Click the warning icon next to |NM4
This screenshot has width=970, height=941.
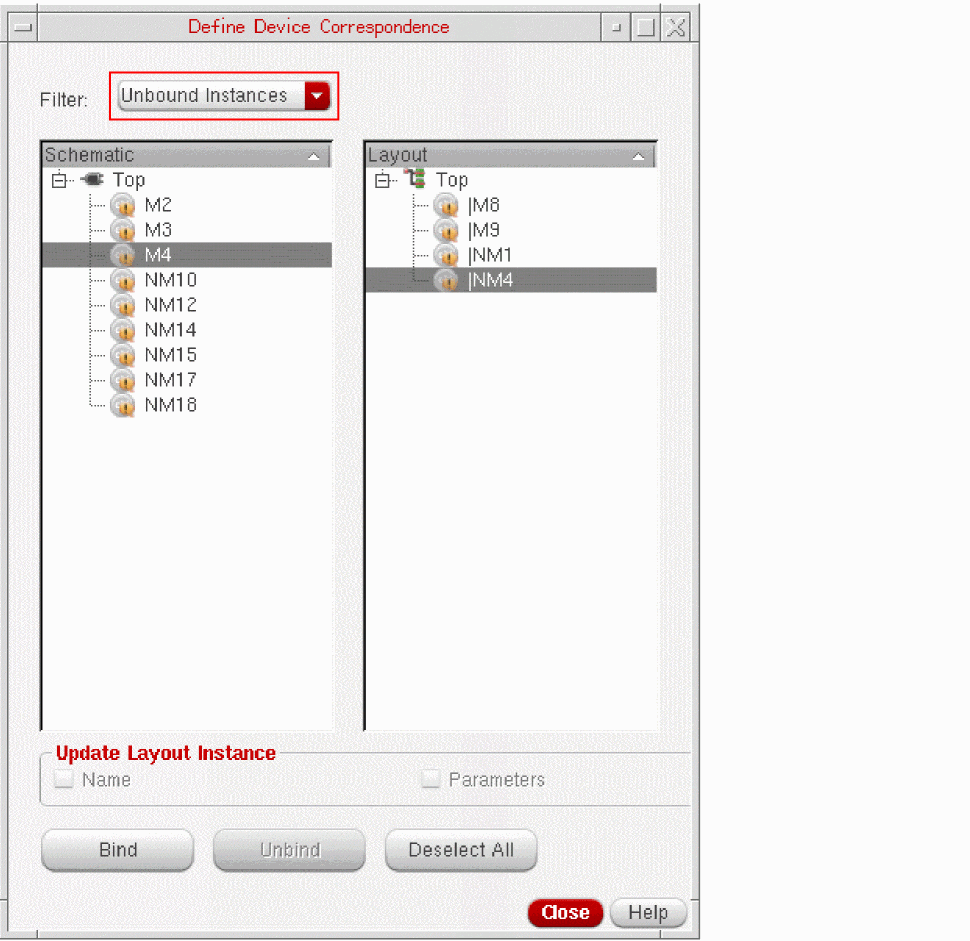click(446, 280)
